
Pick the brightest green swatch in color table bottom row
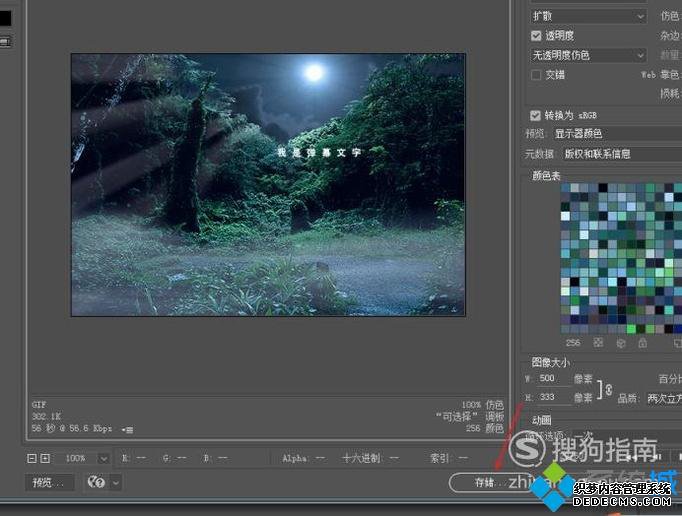tap(631, 329)
